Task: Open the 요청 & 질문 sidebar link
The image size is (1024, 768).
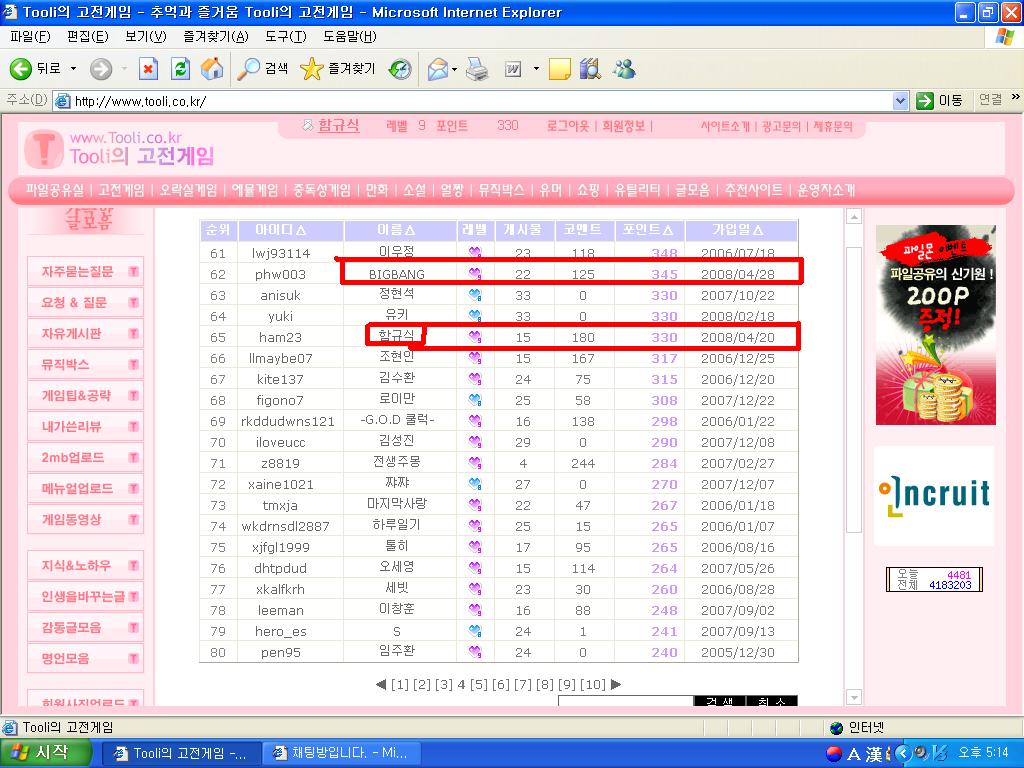Action: tap(74, 302)
